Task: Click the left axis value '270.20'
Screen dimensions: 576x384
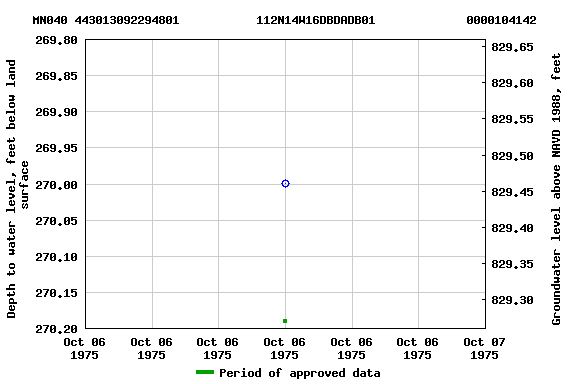Action: 57,329
